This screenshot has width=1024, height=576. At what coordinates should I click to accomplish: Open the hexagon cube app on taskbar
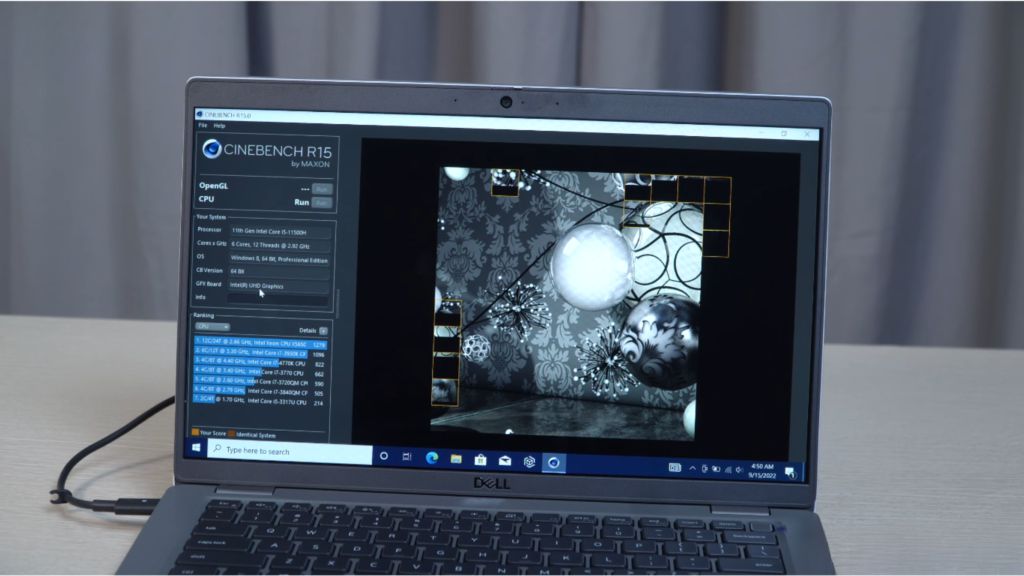coord(529,462)
